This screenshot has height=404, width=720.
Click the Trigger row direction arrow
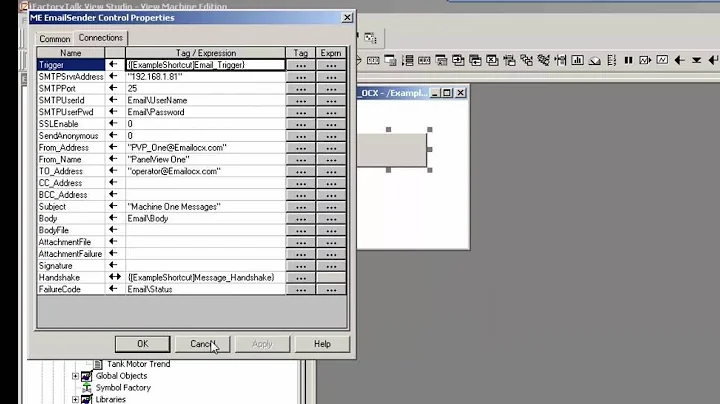(113, 65)
